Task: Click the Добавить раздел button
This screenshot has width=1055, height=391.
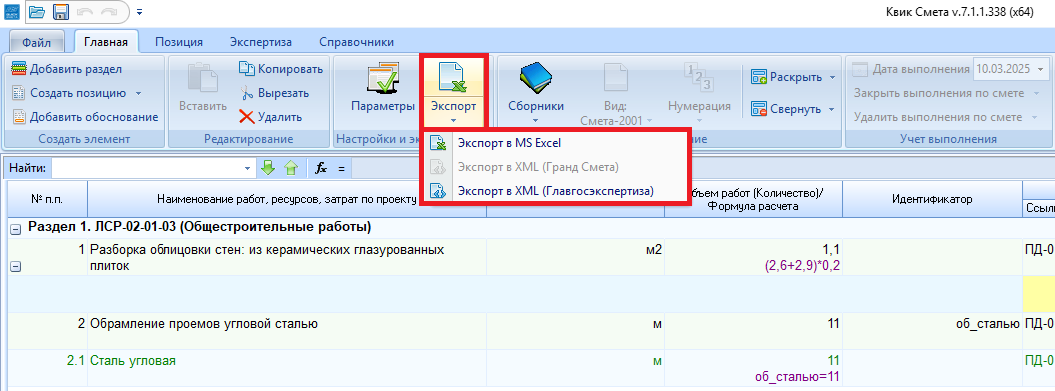Action: (67, 69)
